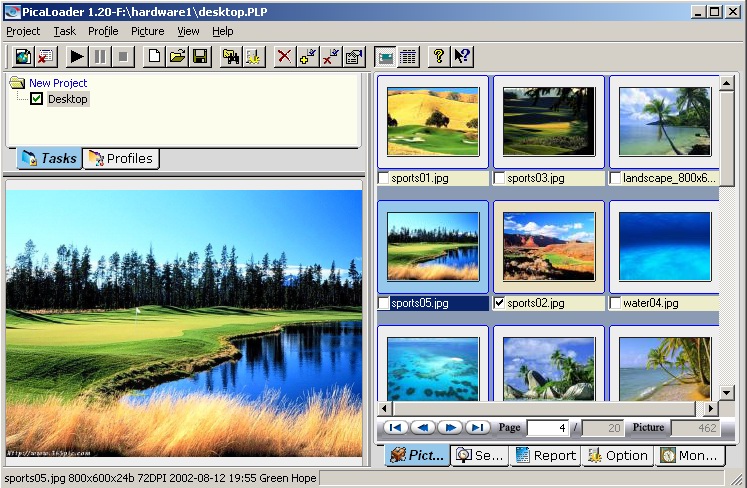Uncheck the sports02.jpg checkbox
This screenshot has height=488, width=747.
pos(500,303)
